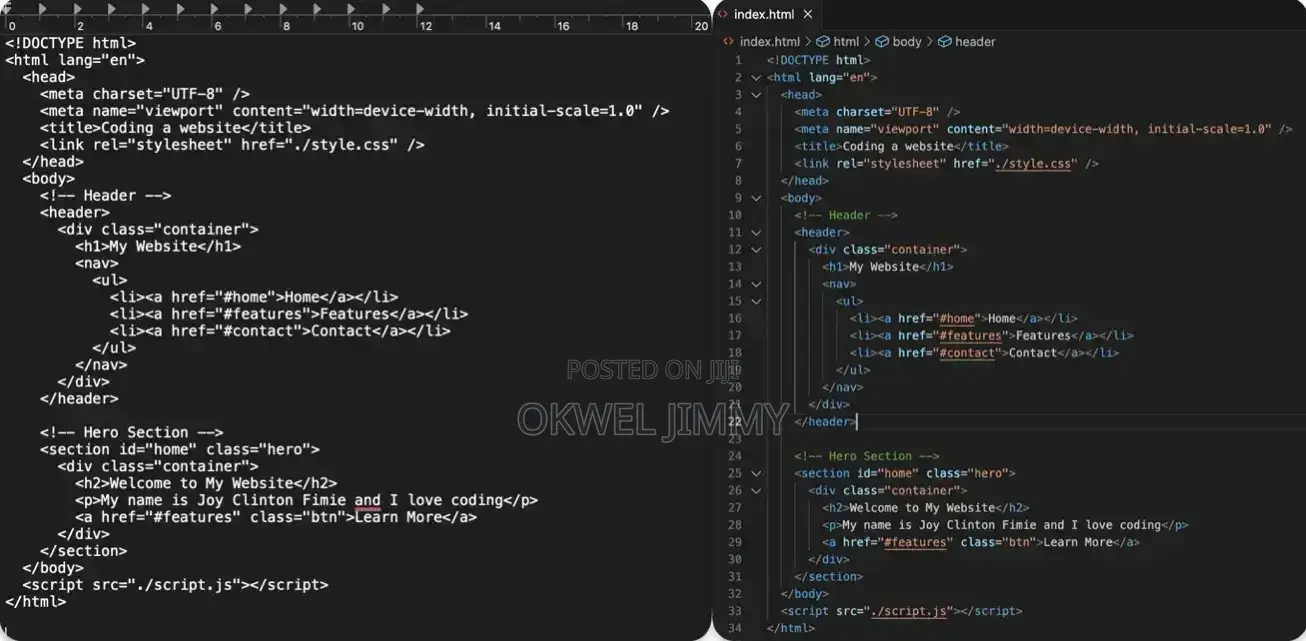Click the link rel stylesheet line in the left editor
Viewport: 1306px width, 641px height.
coord(232,145)
